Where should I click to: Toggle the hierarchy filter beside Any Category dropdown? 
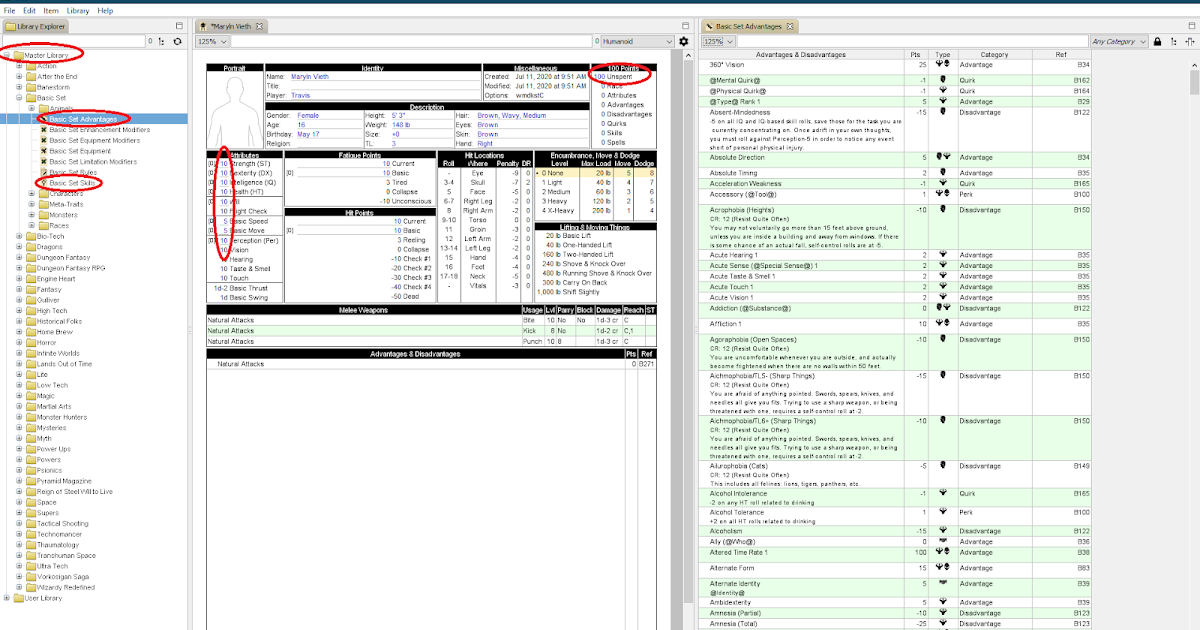pos(1172,43)
